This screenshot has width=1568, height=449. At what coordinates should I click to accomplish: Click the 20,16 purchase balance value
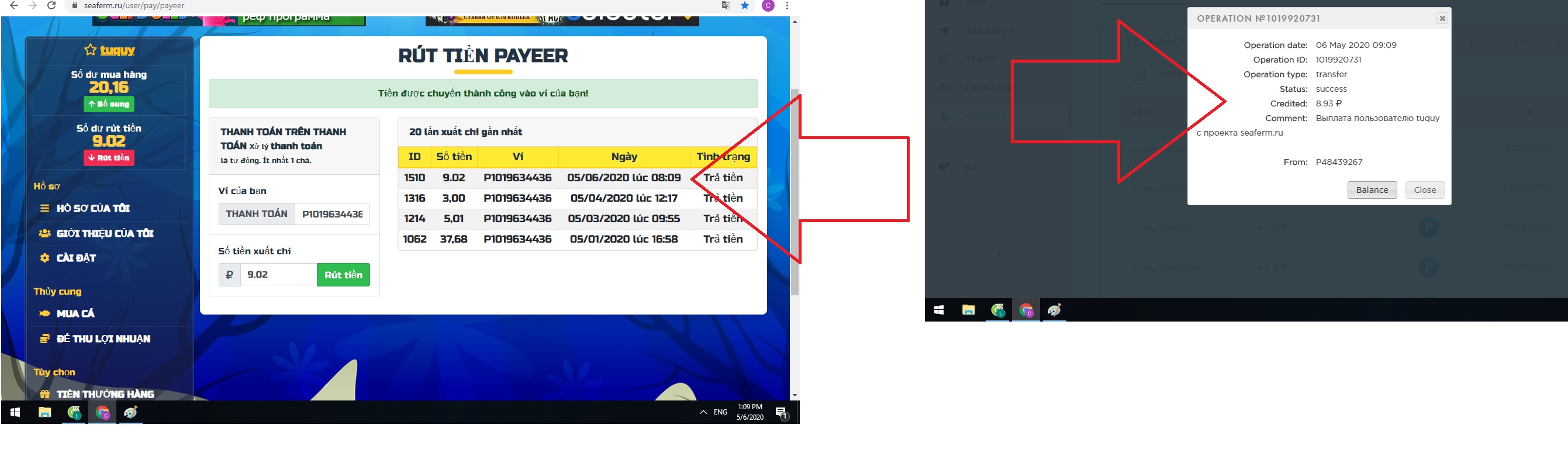109,88
